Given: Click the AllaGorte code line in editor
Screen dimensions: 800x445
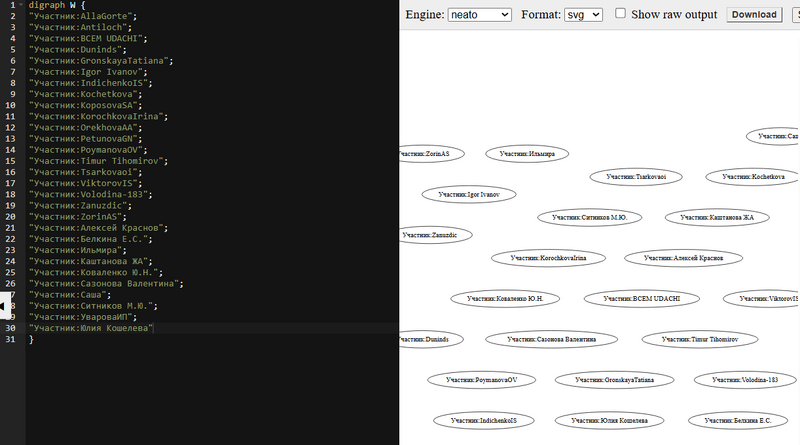Looking at the screenshot, I should pyautogui.click(x=84, y=17).
